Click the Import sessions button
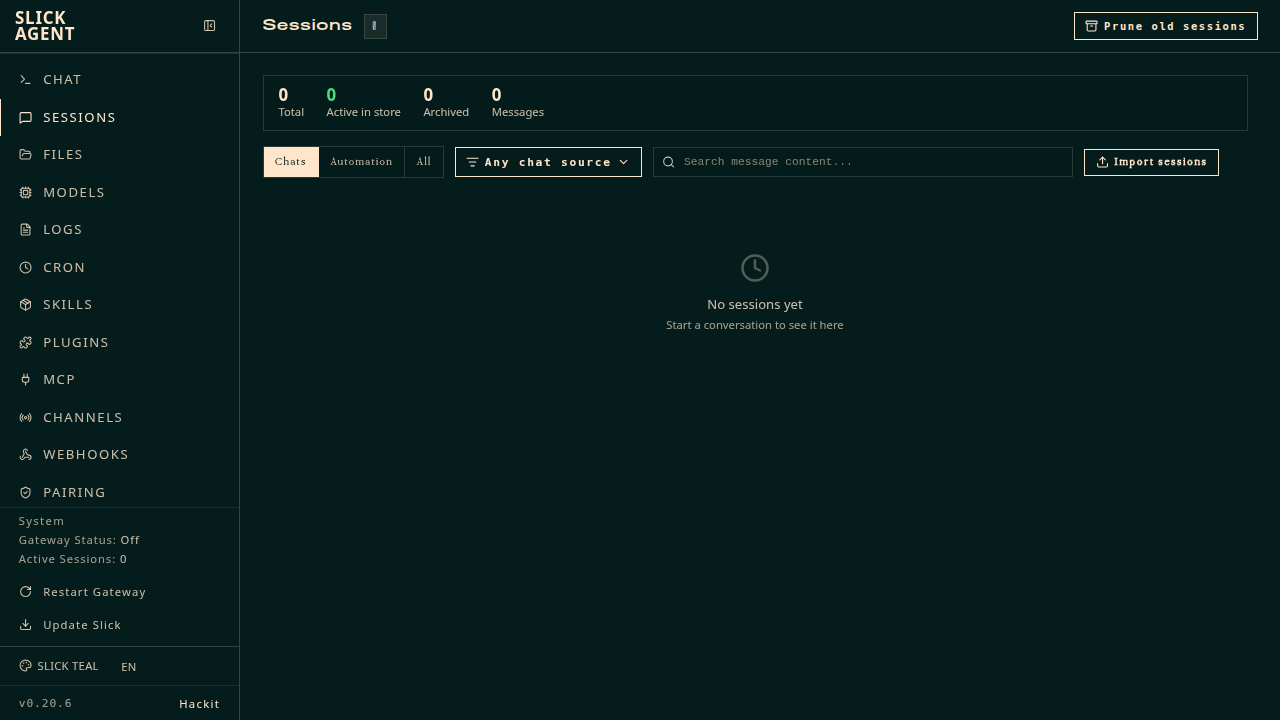The width and height of the screenshot is (1280, 720). coord(1151,162)
